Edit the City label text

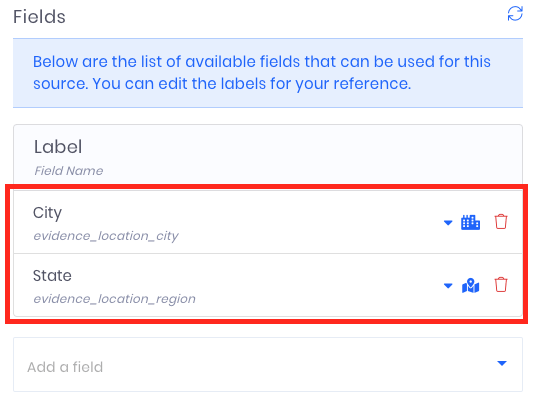(x=47, y=213)
